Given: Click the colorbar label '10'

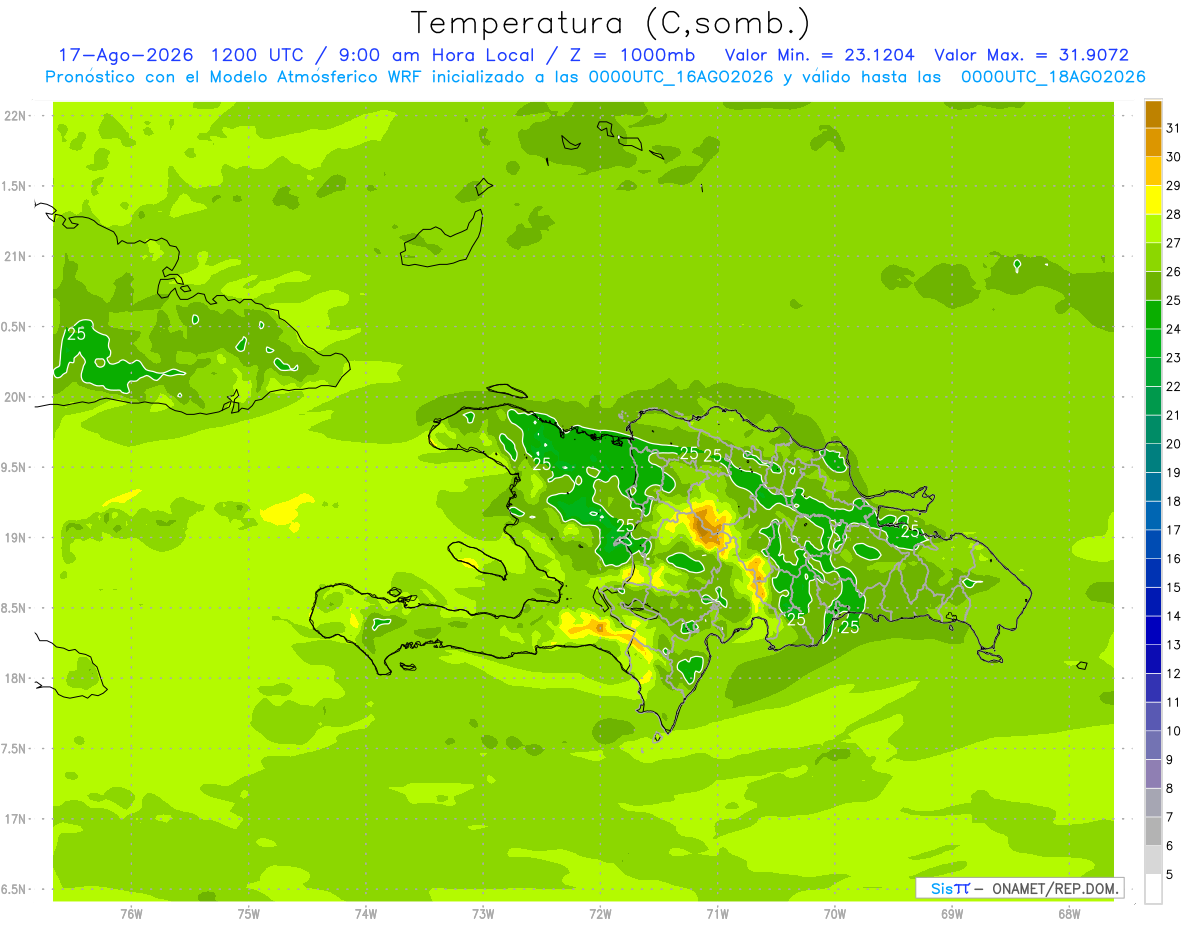Looking at the screenshot, I should pos(1174,731).
